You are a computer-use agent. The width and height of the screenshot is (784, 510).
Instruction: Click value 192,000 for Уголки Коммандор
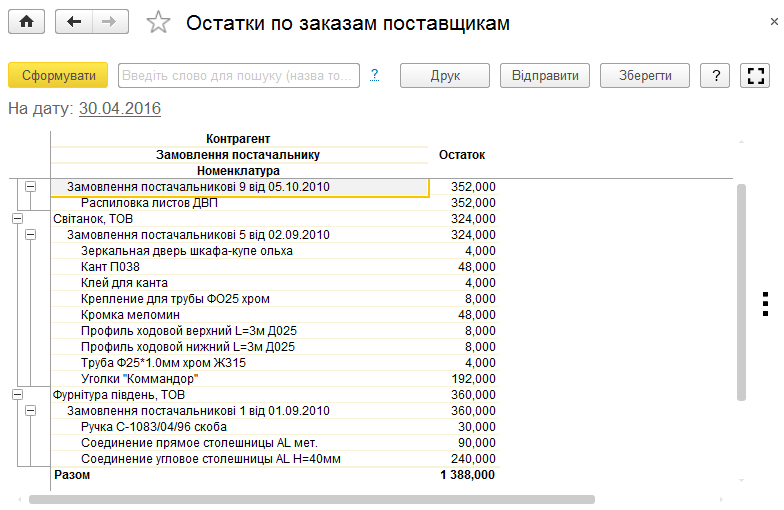(x=473, y=379)
